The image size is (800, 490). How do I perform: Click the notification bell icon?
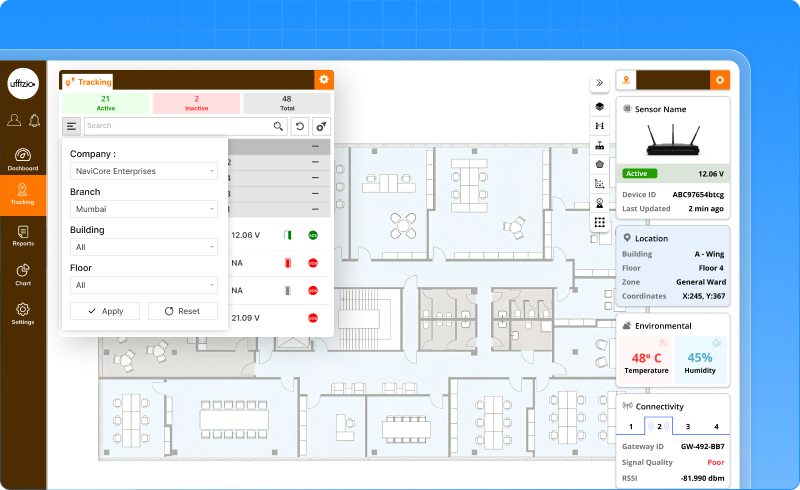[x=34, y=121]
